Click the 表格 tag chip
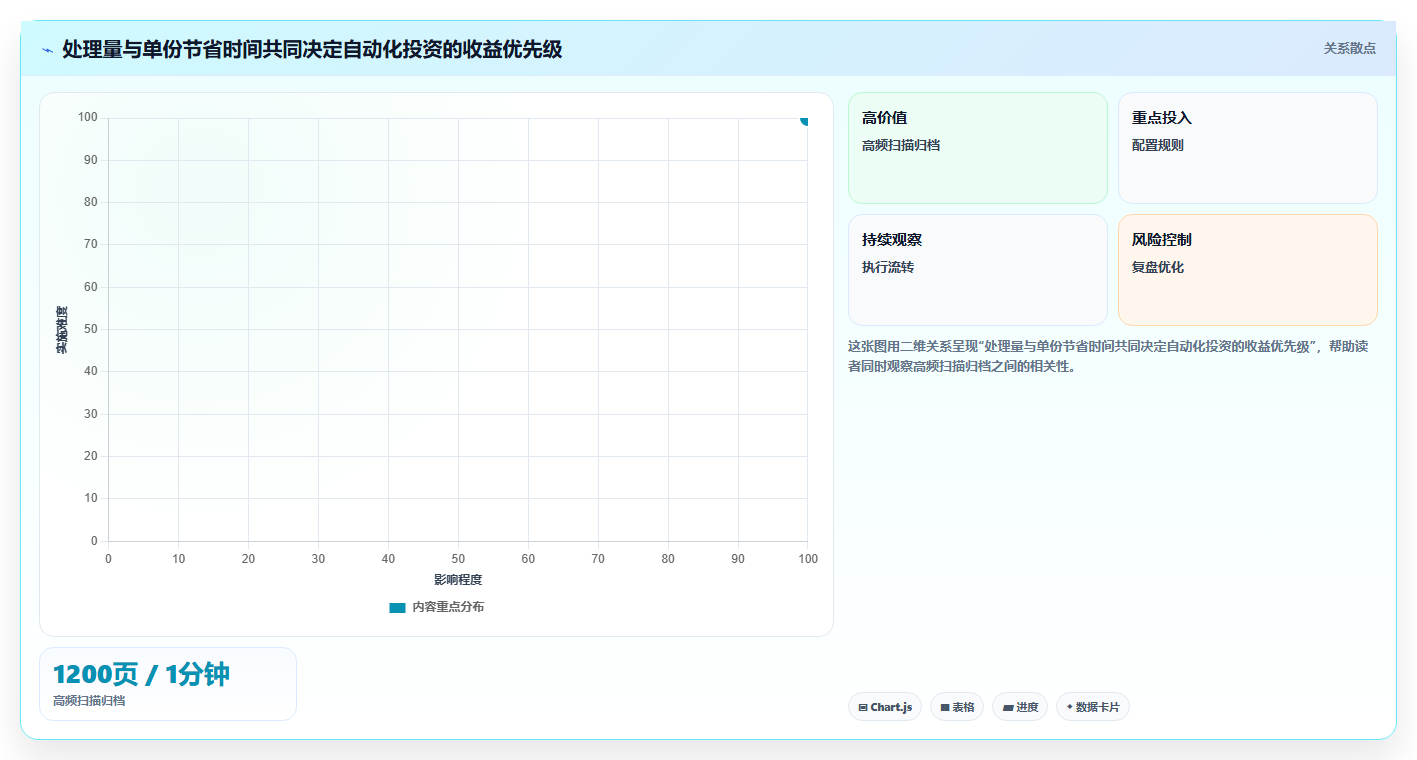The height and width of the screenshot is (760, 1417). pyautogui.click(x=957, y=707)
